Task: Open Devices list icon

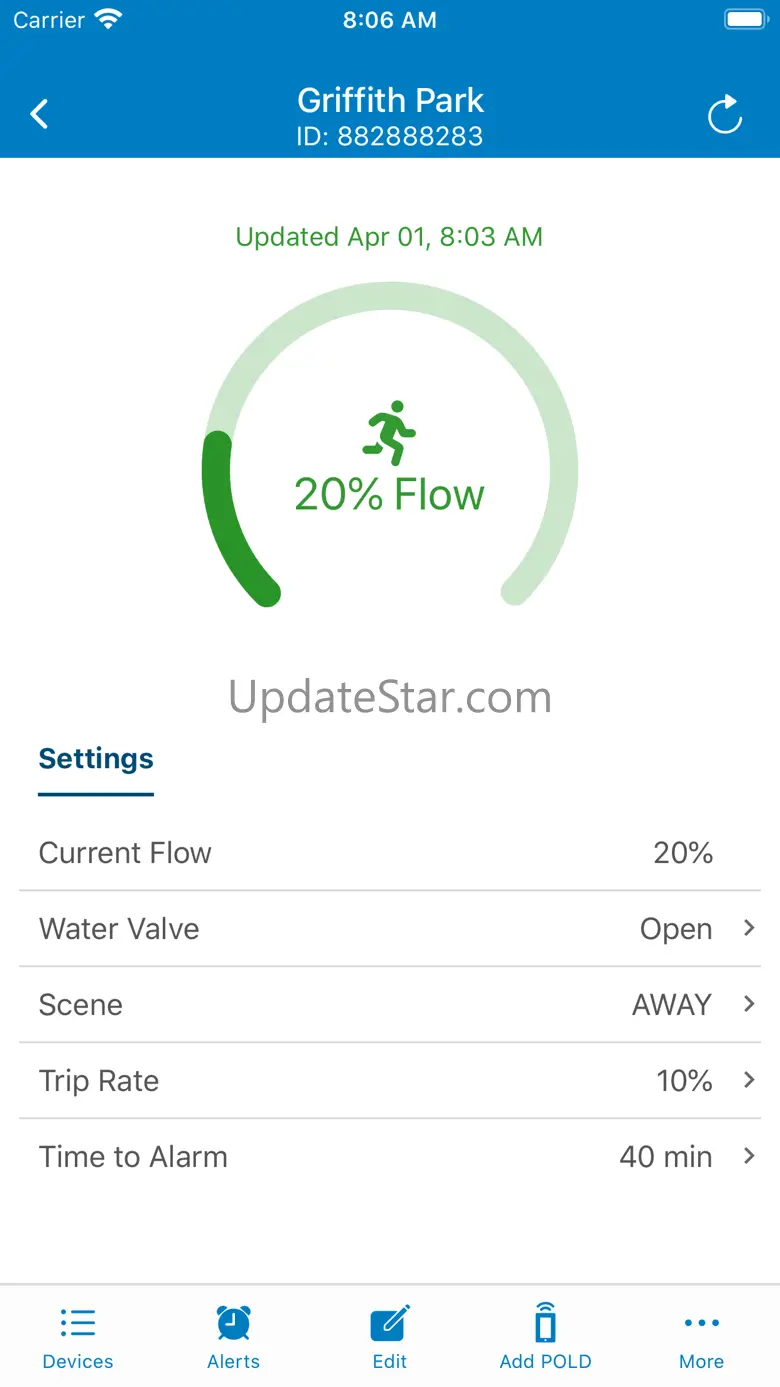Action: (x=78, y=1323)
